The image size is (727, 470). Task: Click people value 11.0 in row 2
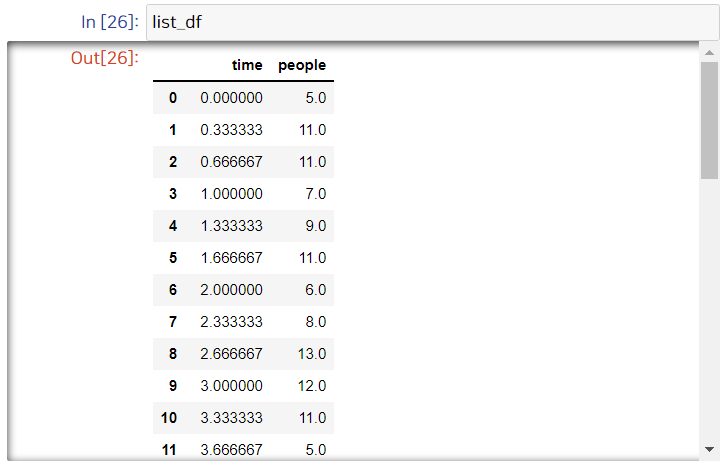point(312,162)
